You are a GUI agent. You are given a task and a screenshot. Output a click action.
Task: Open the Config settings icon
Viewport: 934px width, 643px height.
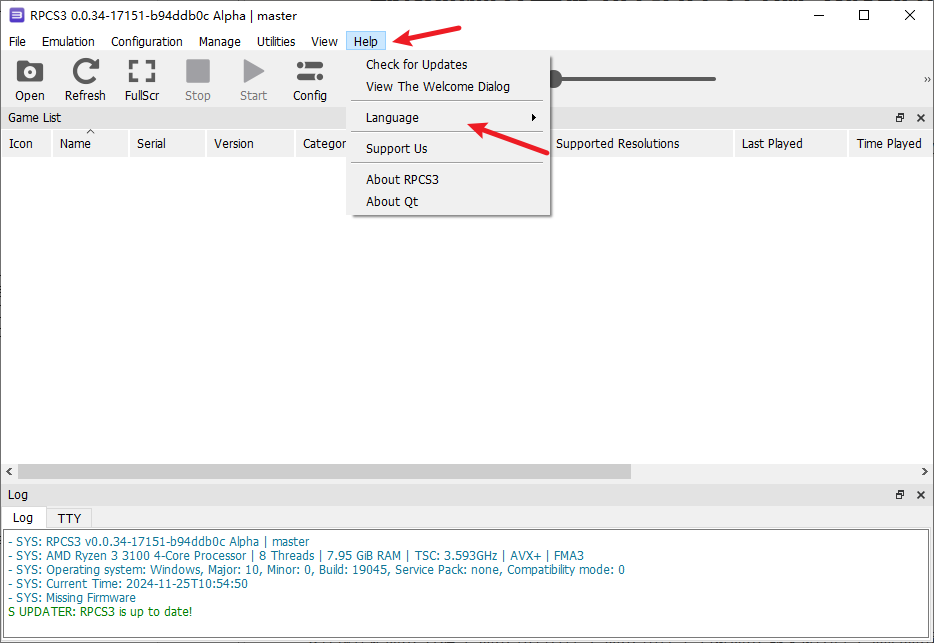click(x=310, y=80)
